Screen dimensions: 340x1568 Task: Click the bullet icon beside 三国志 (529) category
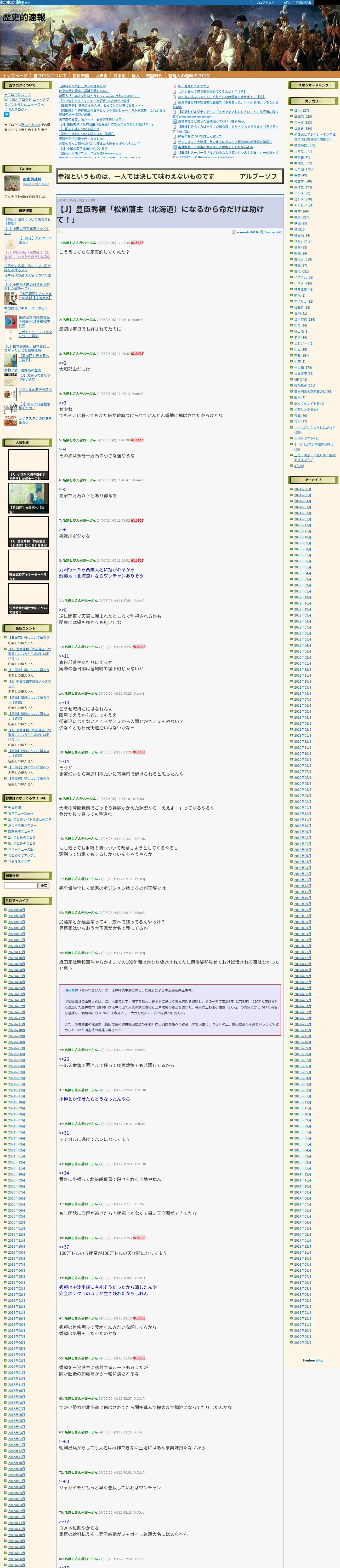(x=291, y=117)
